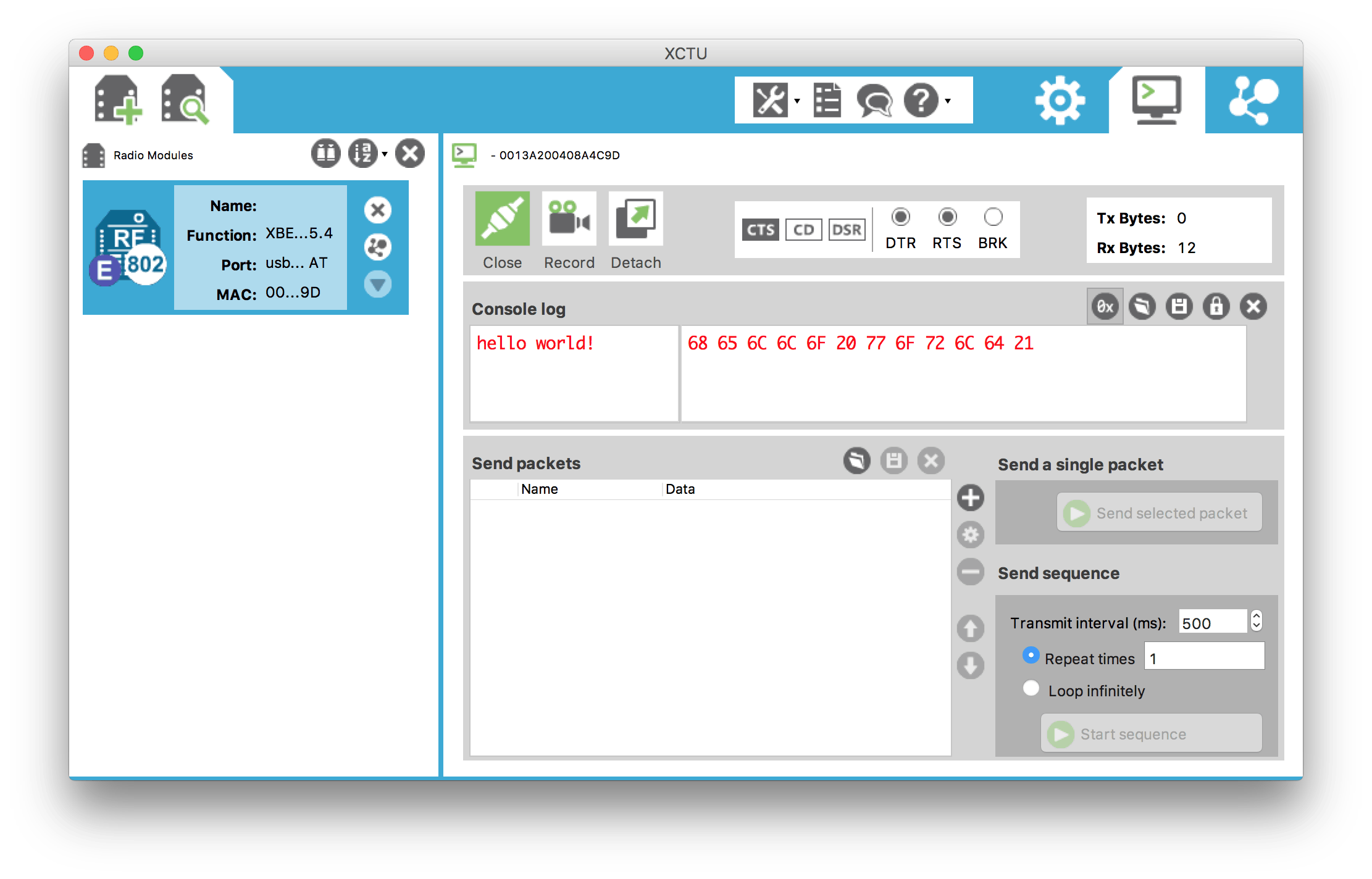Expand the tools dropdown arrow
The height and width of the screenshot is (879, 1372).
(x=797, y=101)
